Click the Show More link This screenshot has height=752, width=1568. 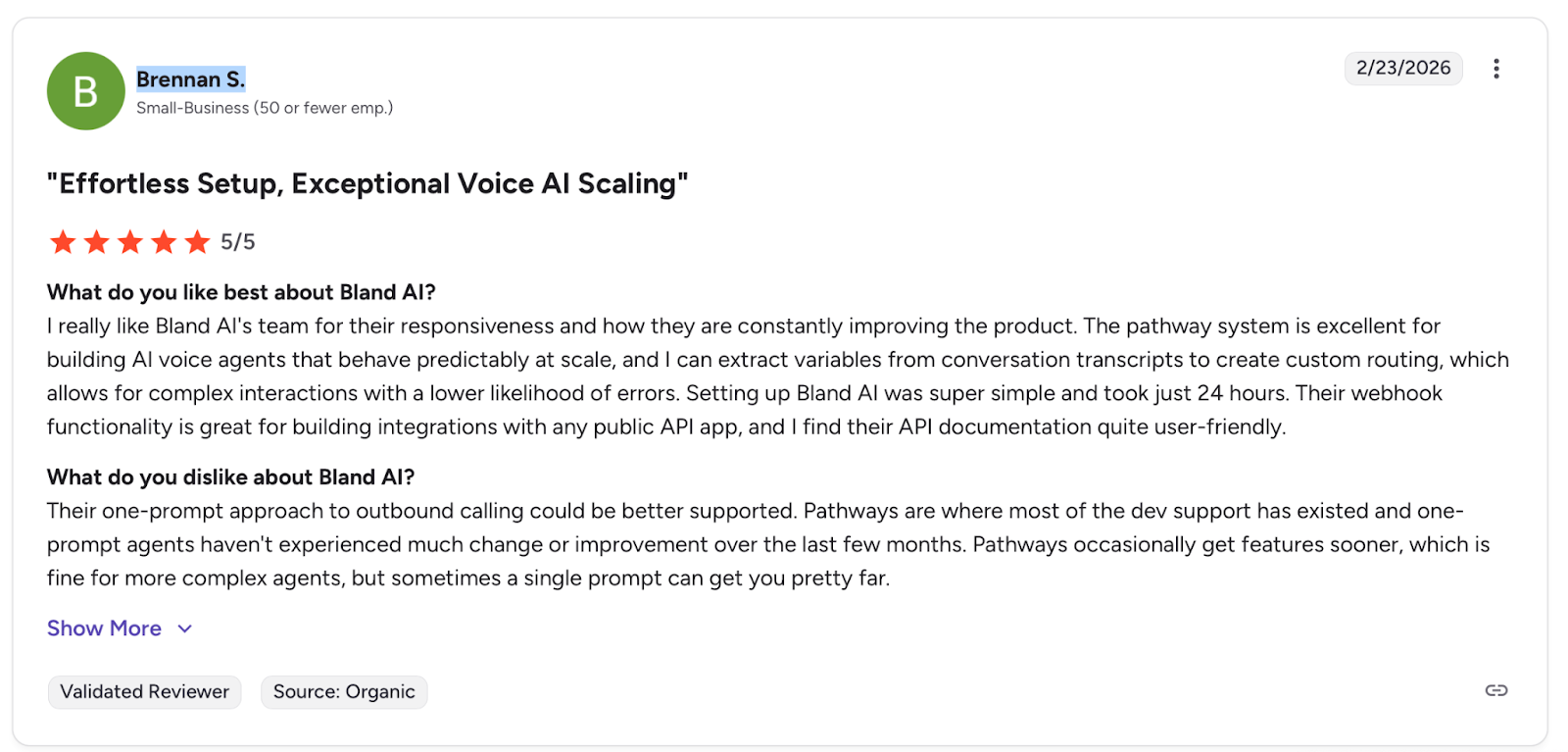pyautogui.click(x=104, y=628)
